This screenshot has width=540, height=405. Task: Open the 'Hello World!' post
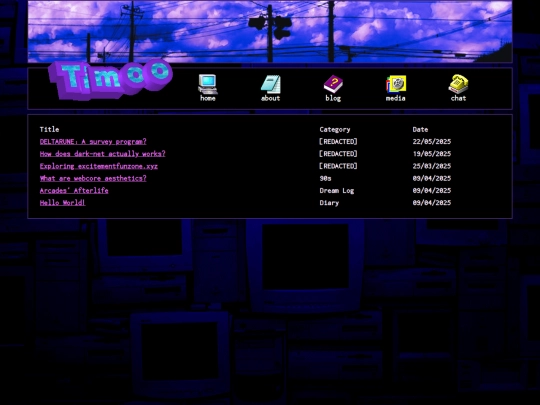(x=62, y=202)
